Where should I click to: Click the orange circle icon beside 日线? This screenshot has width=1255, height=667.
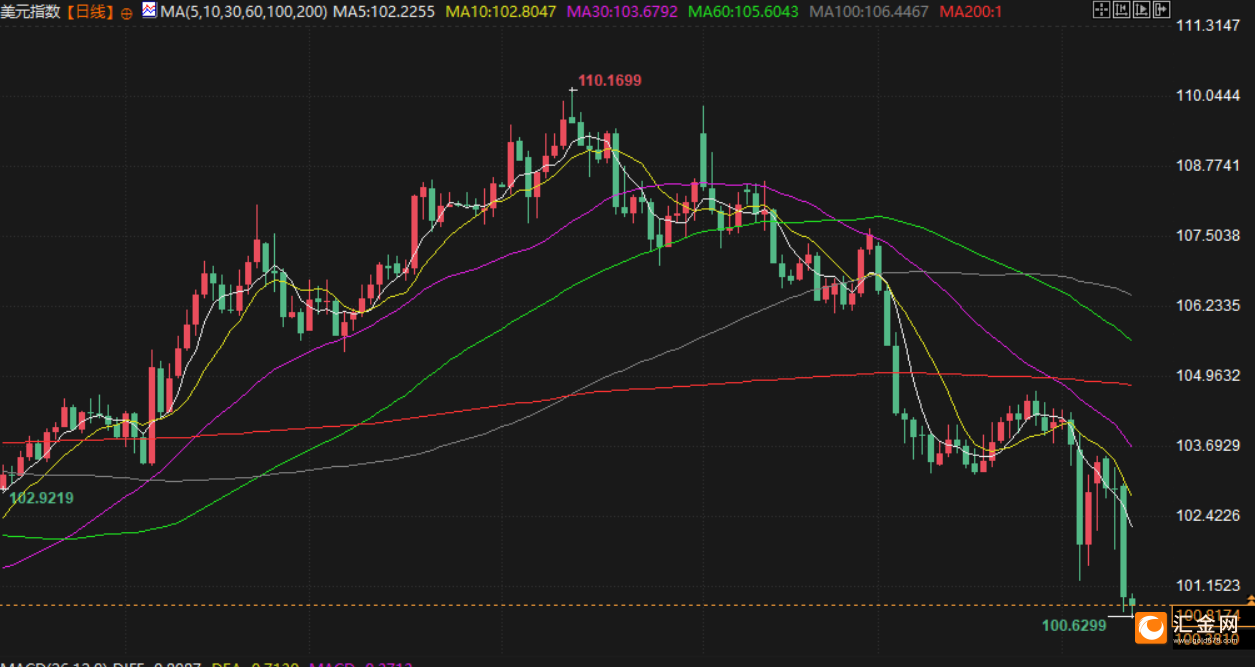127,14
